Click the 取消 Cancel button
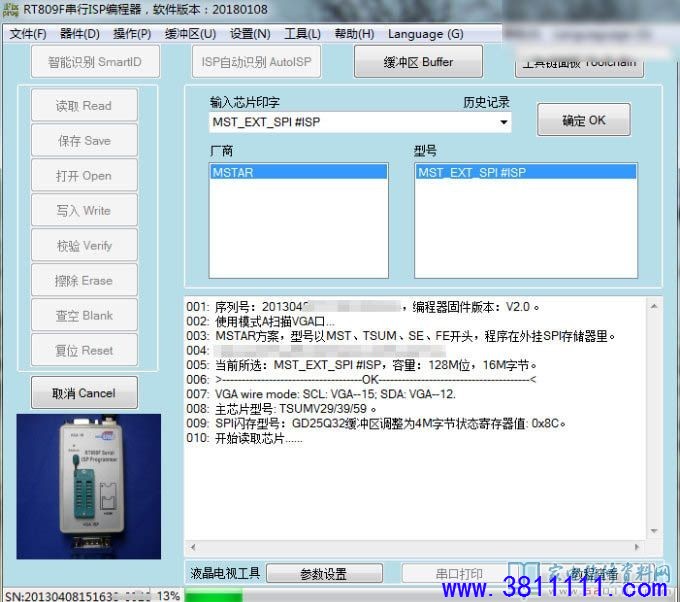680x602 pixels. pyautogui.click(x=84, y=393)
